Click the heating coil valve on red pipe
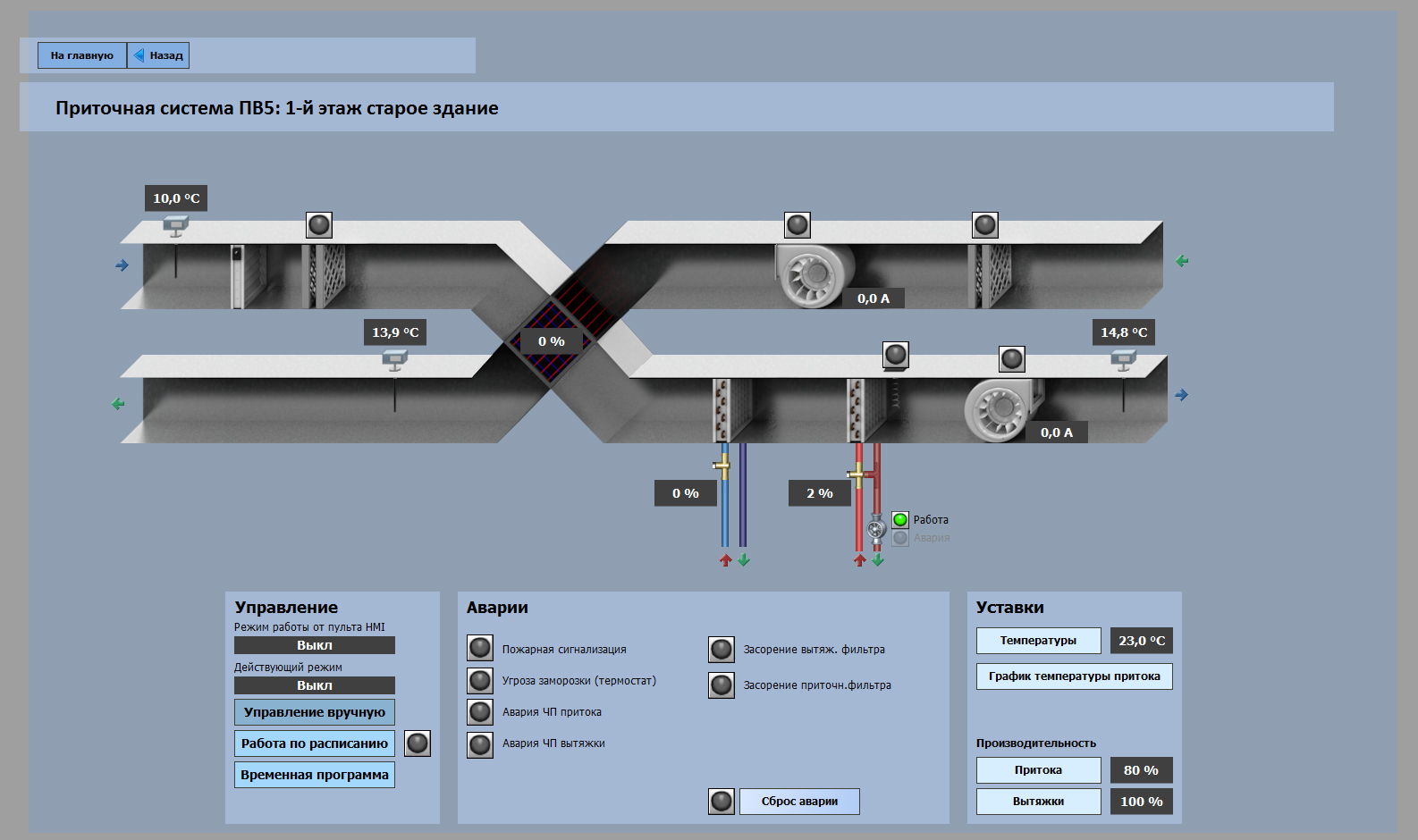This screenshot has height=840, width=1418. (857, 474)
